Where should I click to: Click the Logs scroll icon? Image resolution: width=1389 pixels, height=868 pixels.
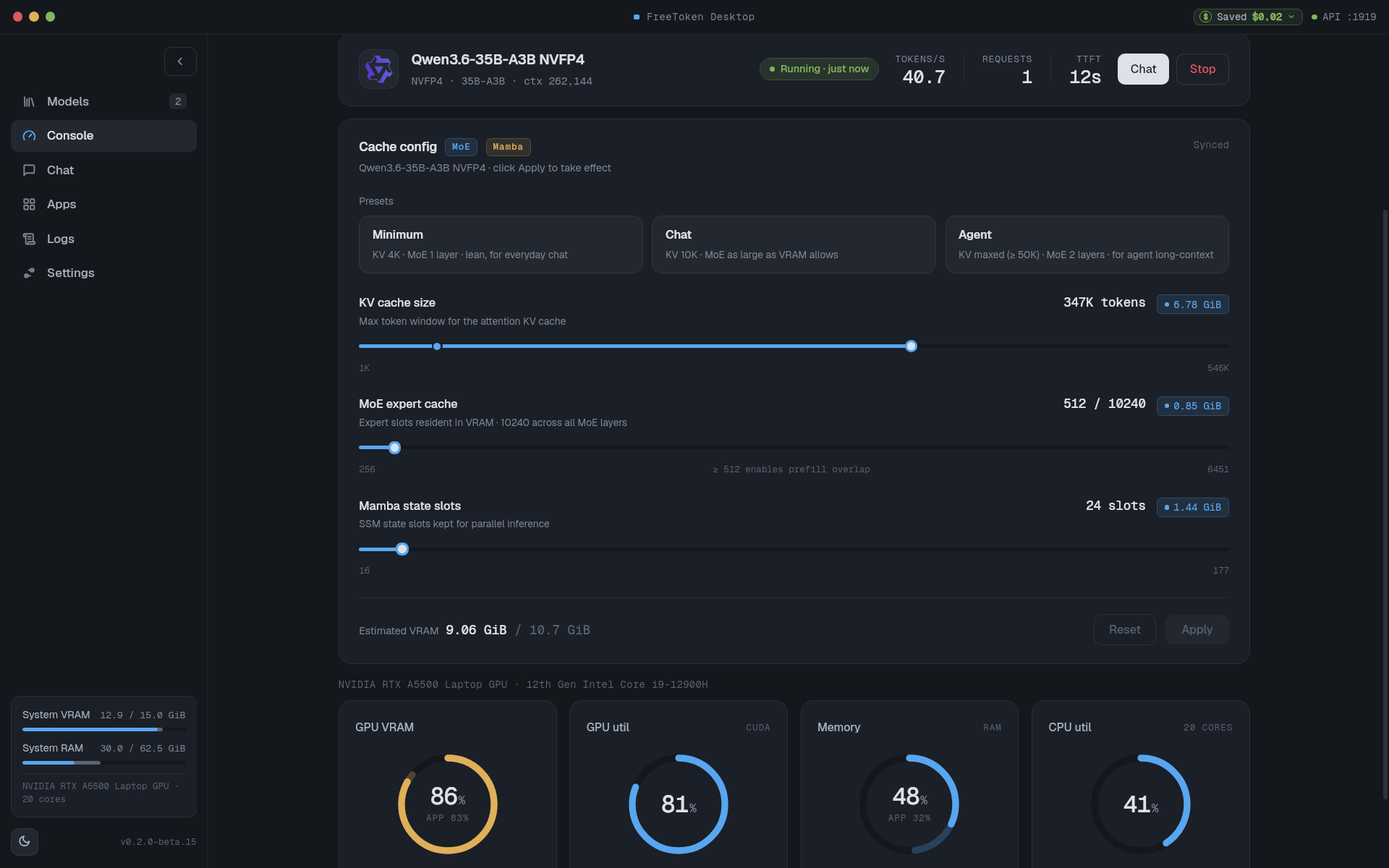click(x=29, y=239)
